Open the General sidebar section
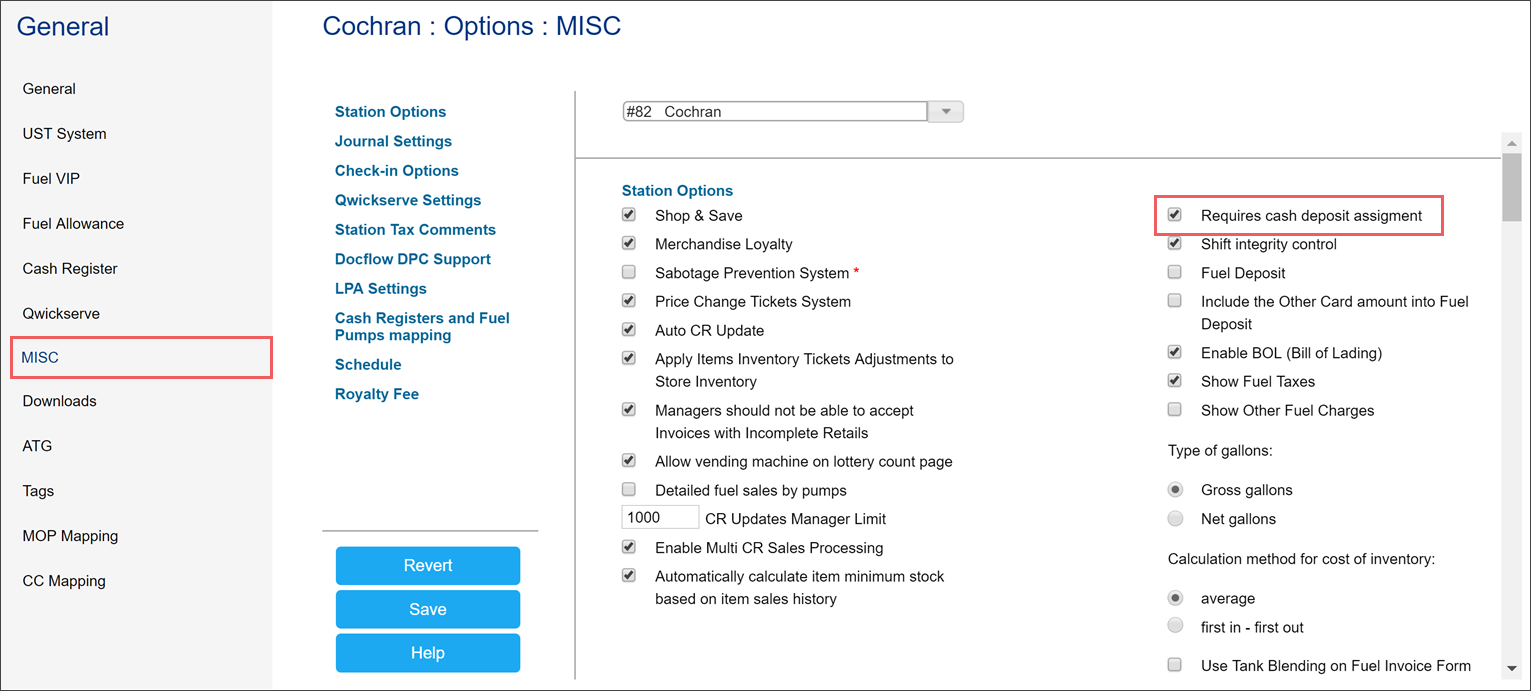Image resolution: width=1531 pixels, height=691 pixels. point(49,89)
